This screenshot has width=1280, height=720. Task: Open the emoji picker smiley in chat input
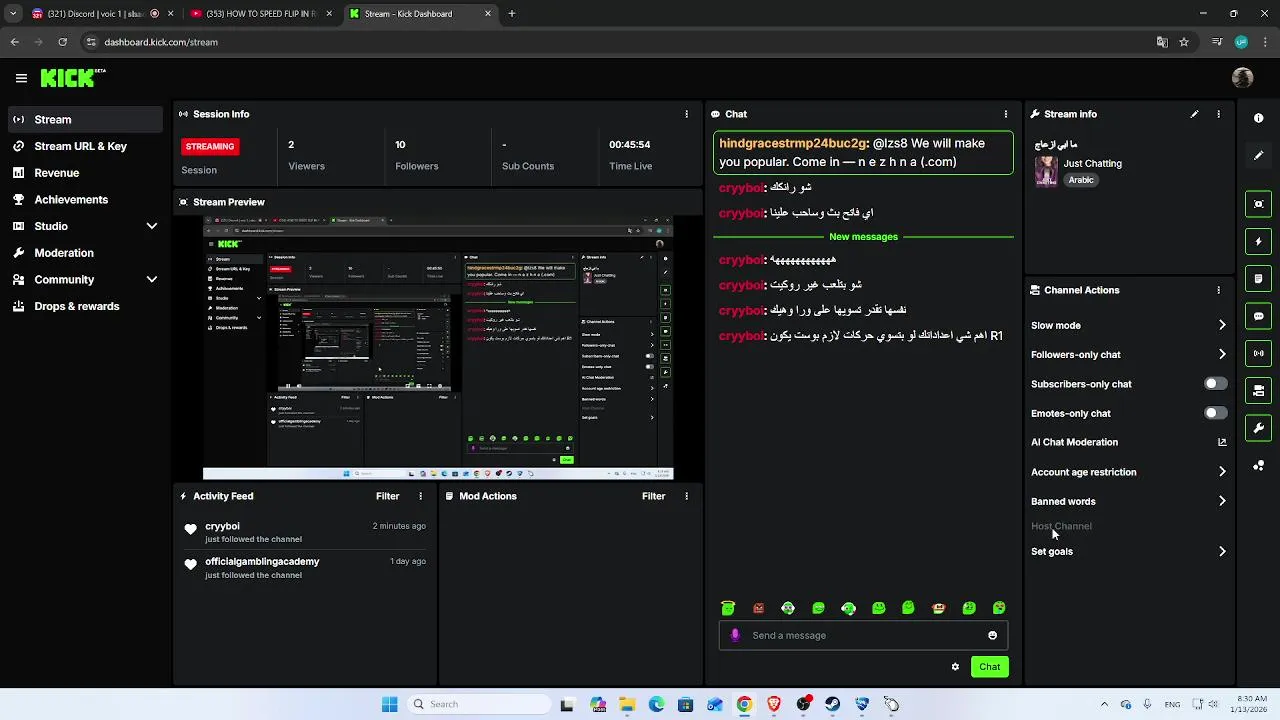click(992, 635)
